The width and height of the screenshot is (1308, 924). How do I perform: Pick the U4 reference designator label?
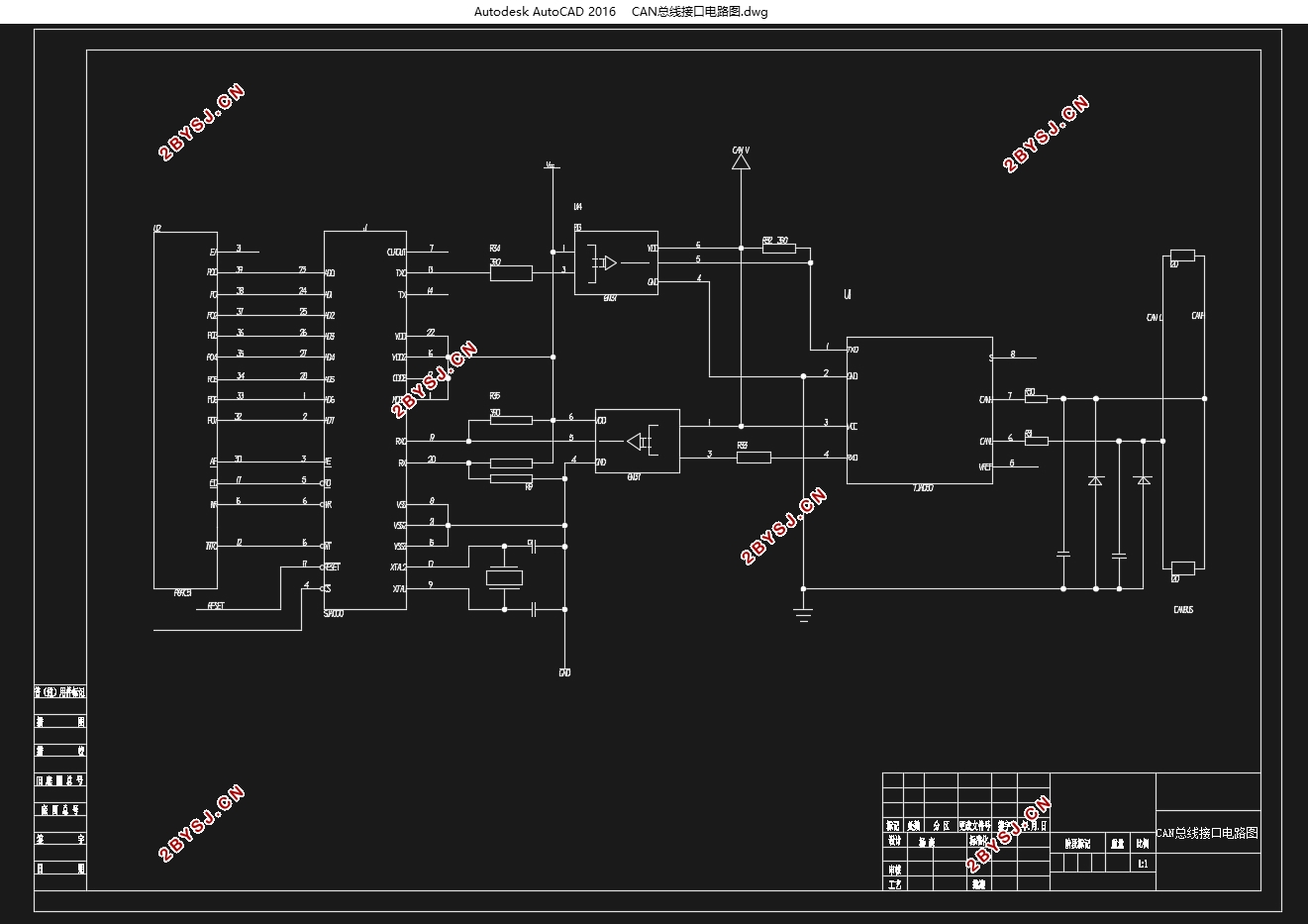click(578, 207)
